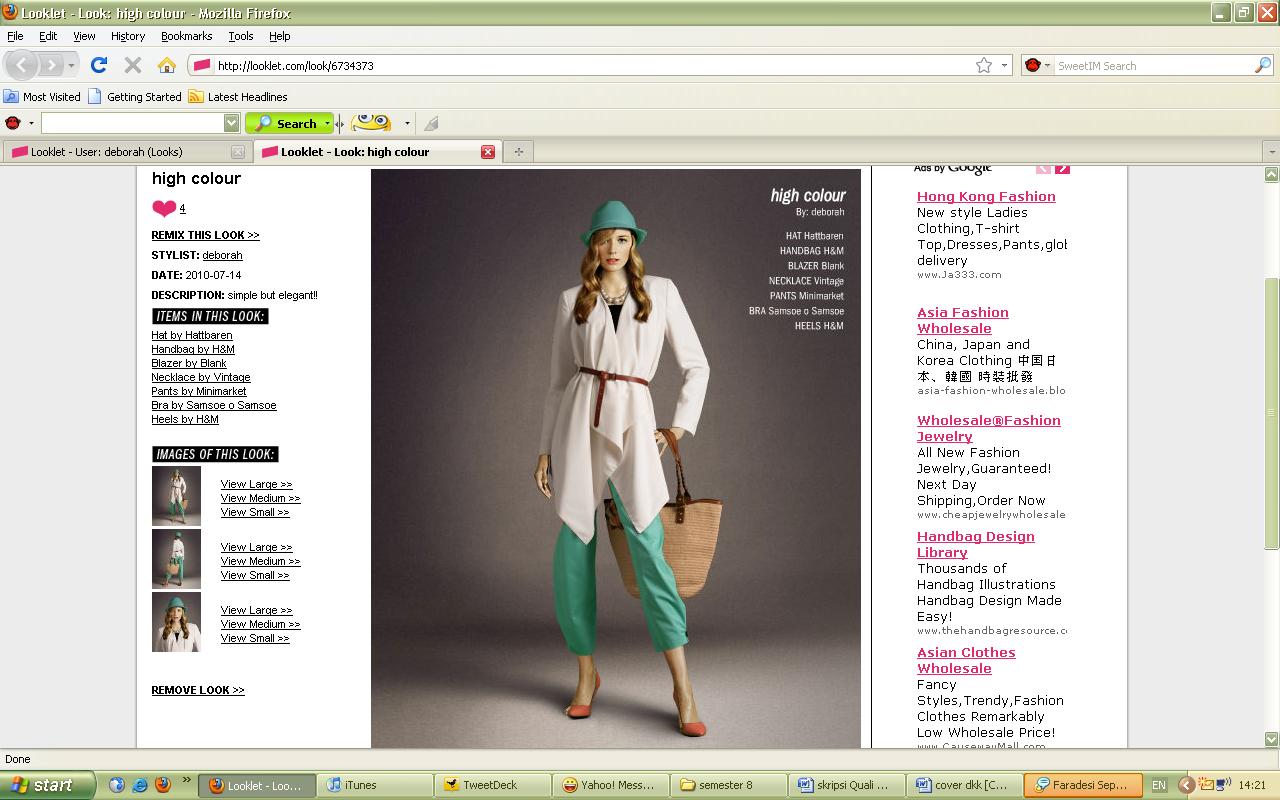Open the list all tabs dropdown
Image resolution: width=1280 pixels, height=800 pixels.
click(x=1271, y=152)
